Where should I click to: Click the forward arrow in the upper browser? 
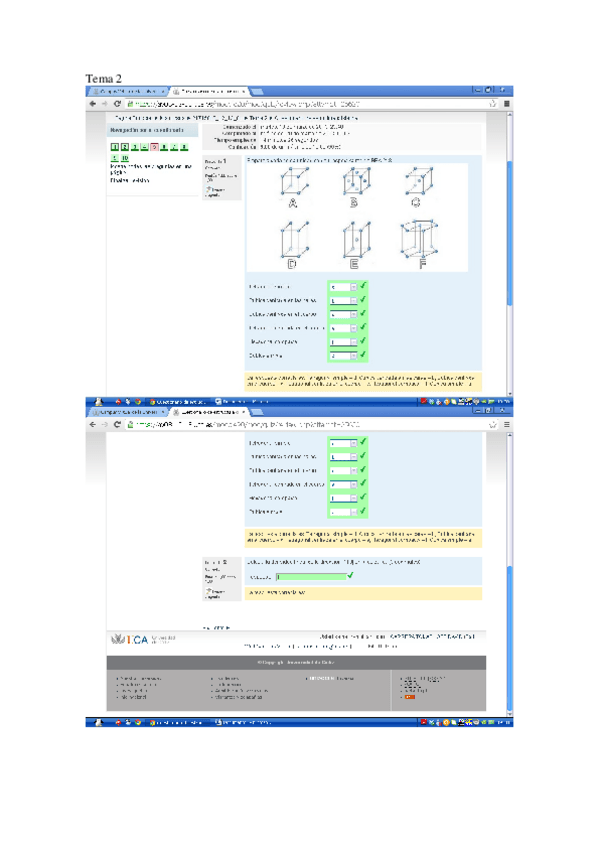[x=104, y=104]
